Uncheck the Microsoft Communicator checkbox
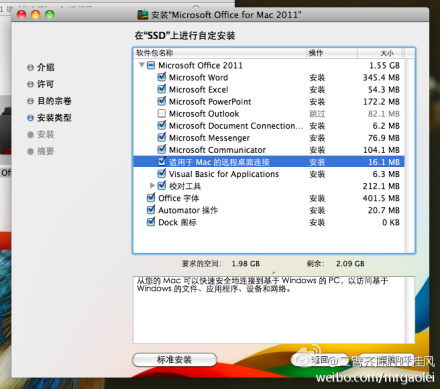440x389 pixels. (x=162, y=149)
